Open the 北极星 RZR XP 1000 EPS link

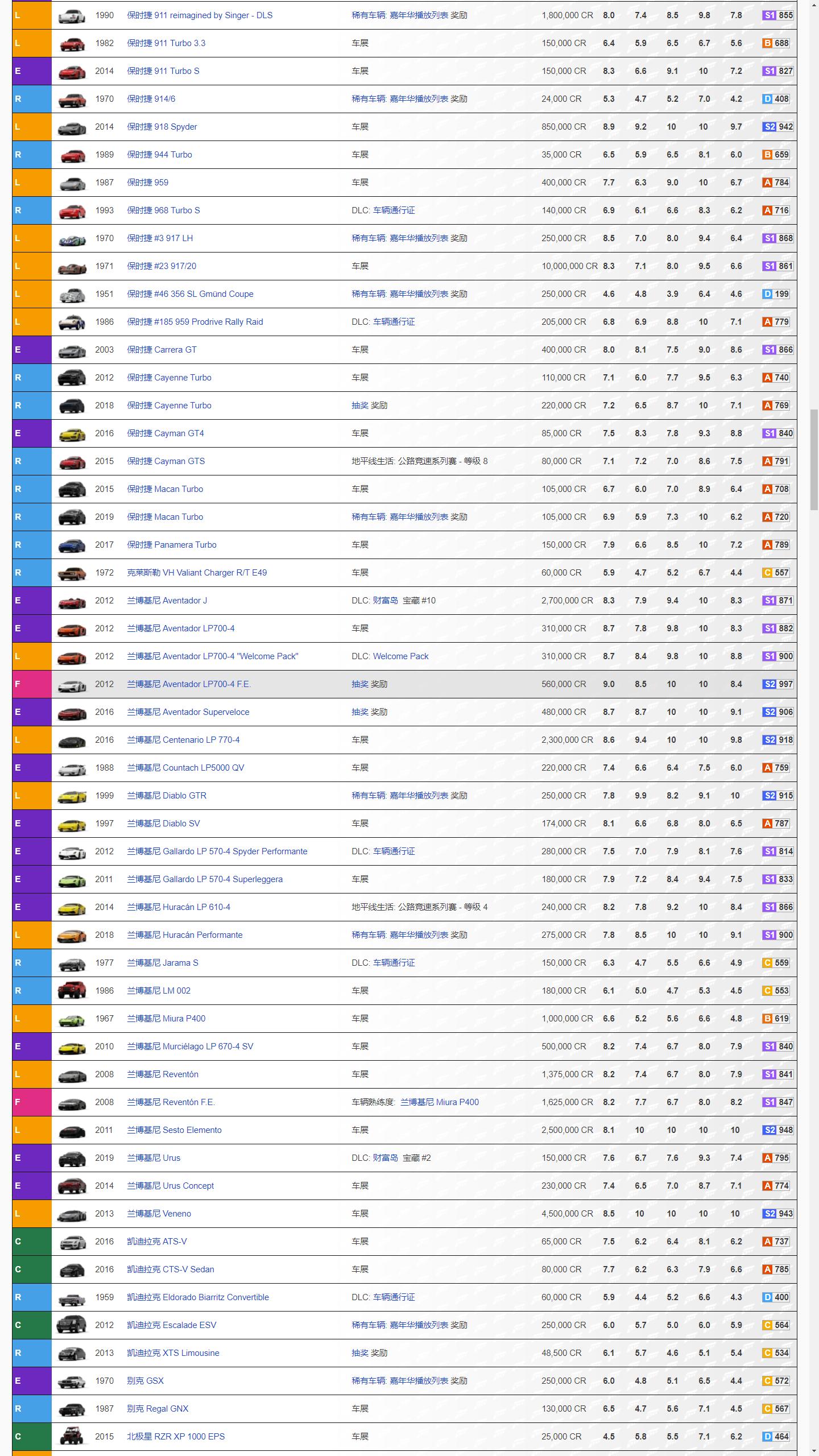click(x=176, y=1437)
